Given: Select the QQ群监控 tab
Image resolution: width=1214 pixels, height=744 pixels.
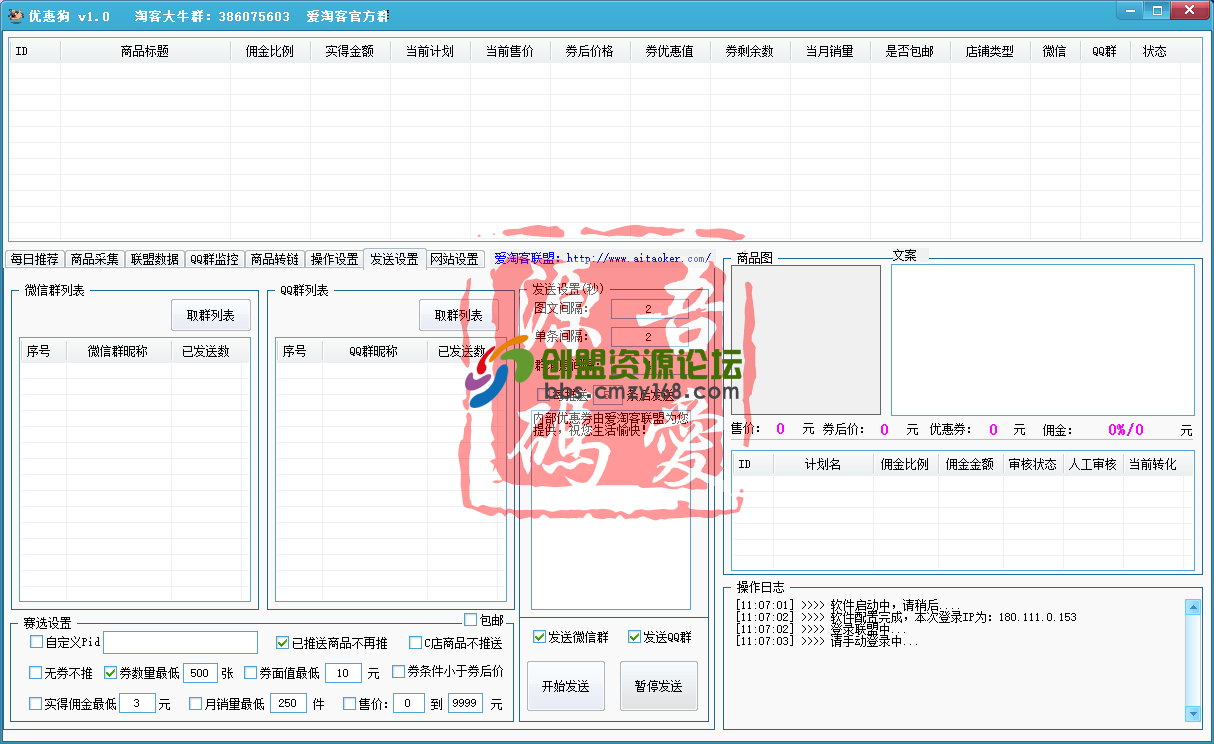Looking at the screenshot, I should pos(214,259).
